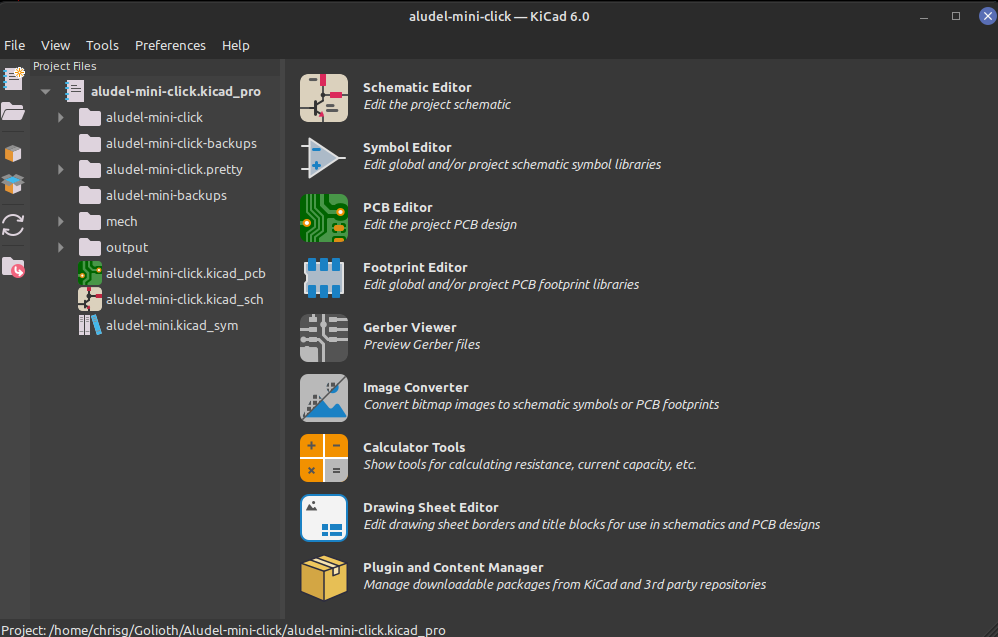998x637 pixels.
Task: Expand the mech folder arrow
Action: (60, 221)
